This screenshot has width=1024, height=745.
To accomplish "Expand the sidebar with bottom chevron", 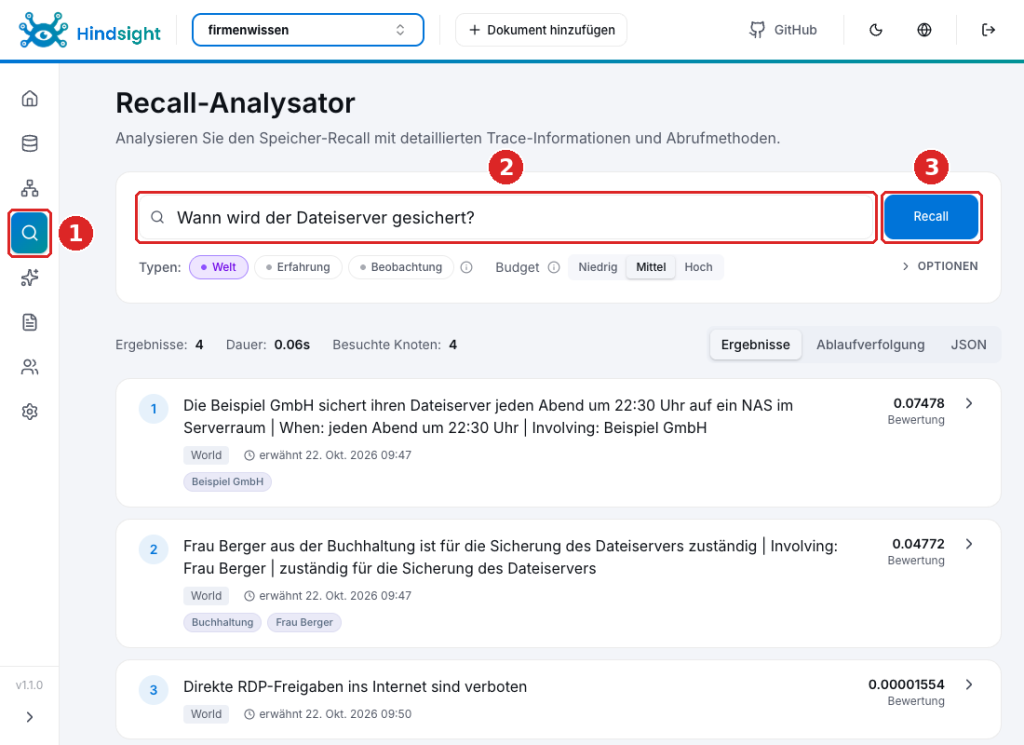I will (29, 717).
